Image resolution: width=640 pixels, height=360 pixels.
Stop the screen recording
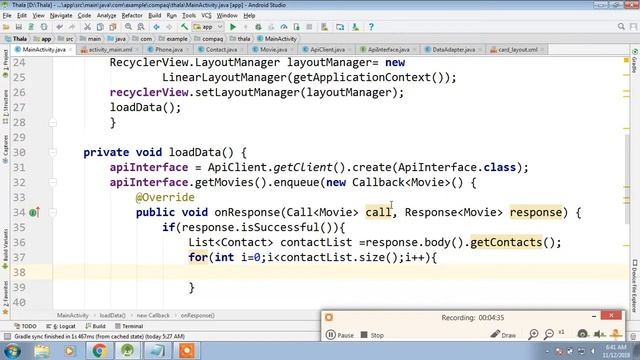pyautogui.click(x=372, y=335)
